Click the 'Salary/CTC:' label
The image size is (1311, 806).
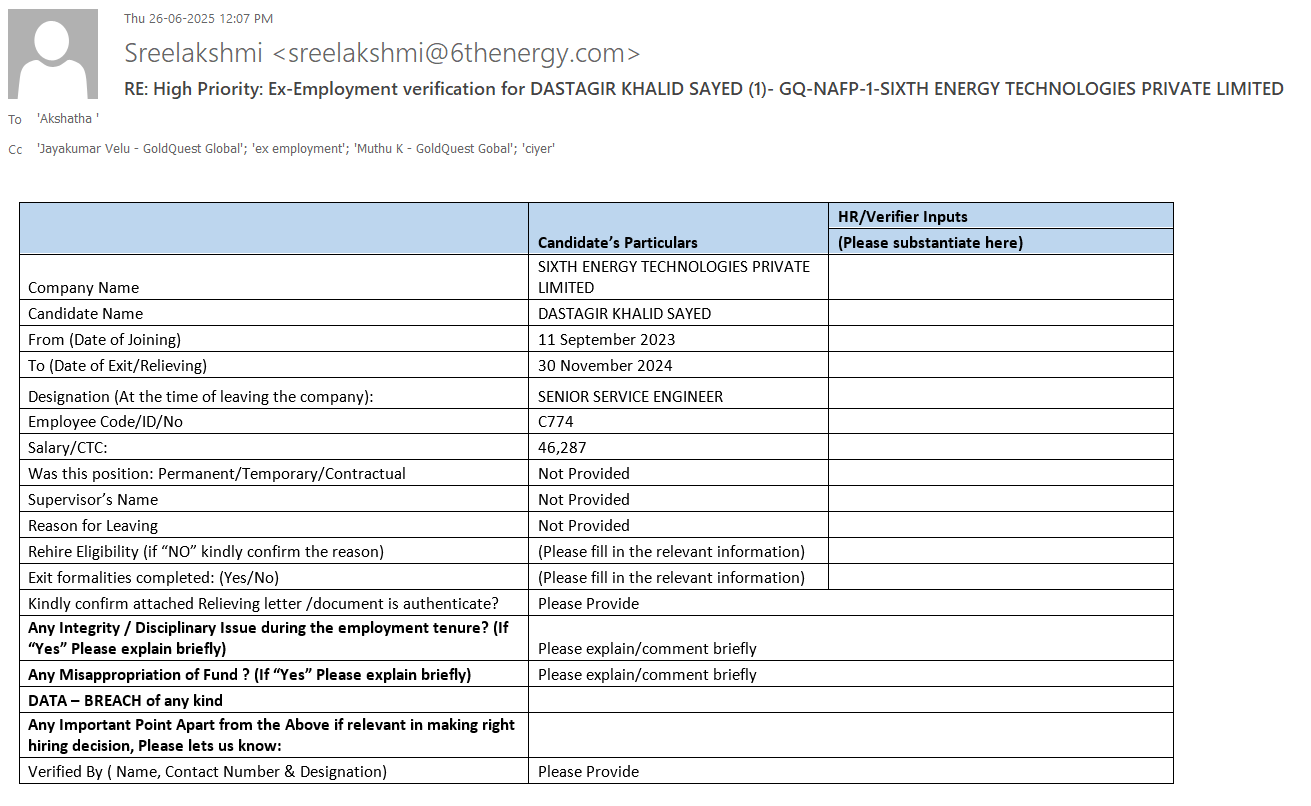(68, 448)
